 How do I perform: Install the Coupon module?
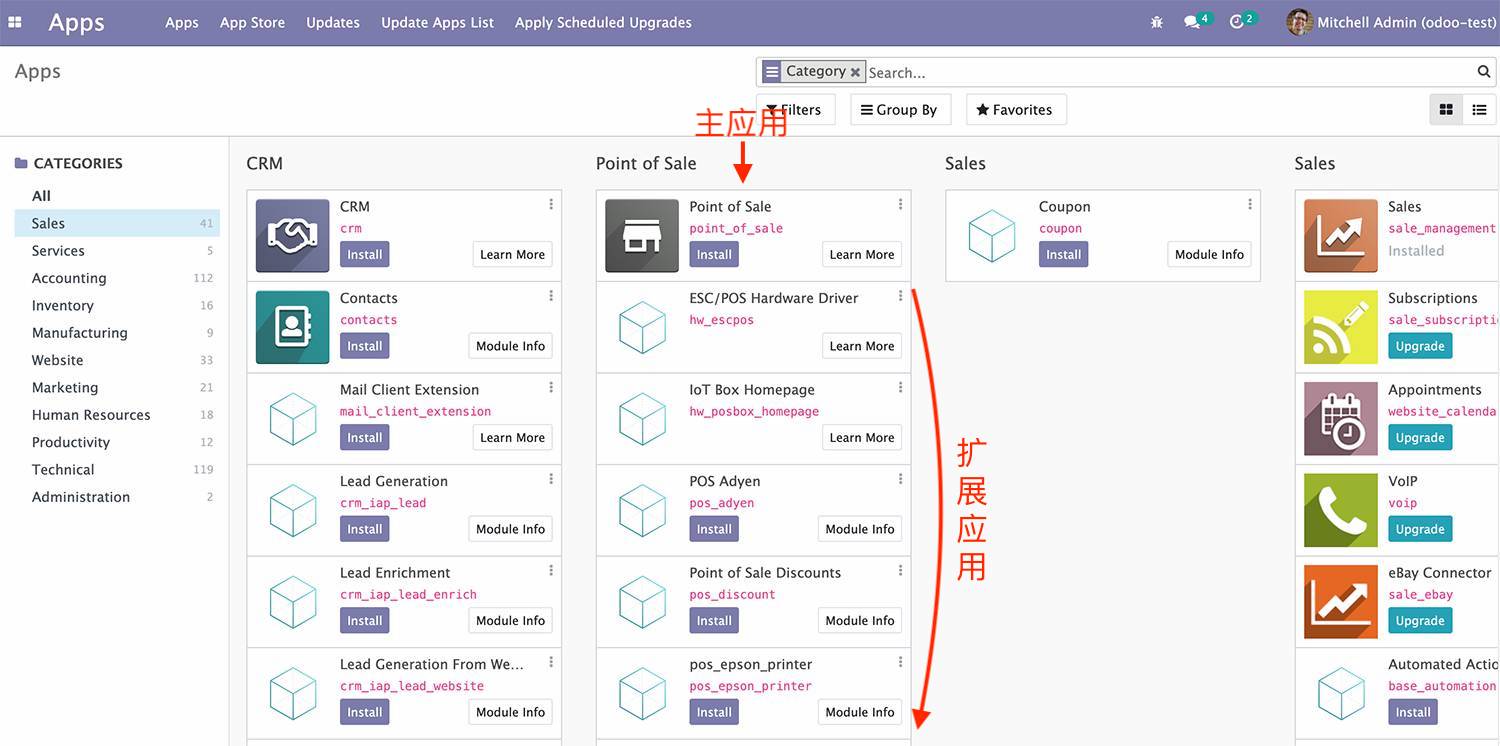[1063, 255]
